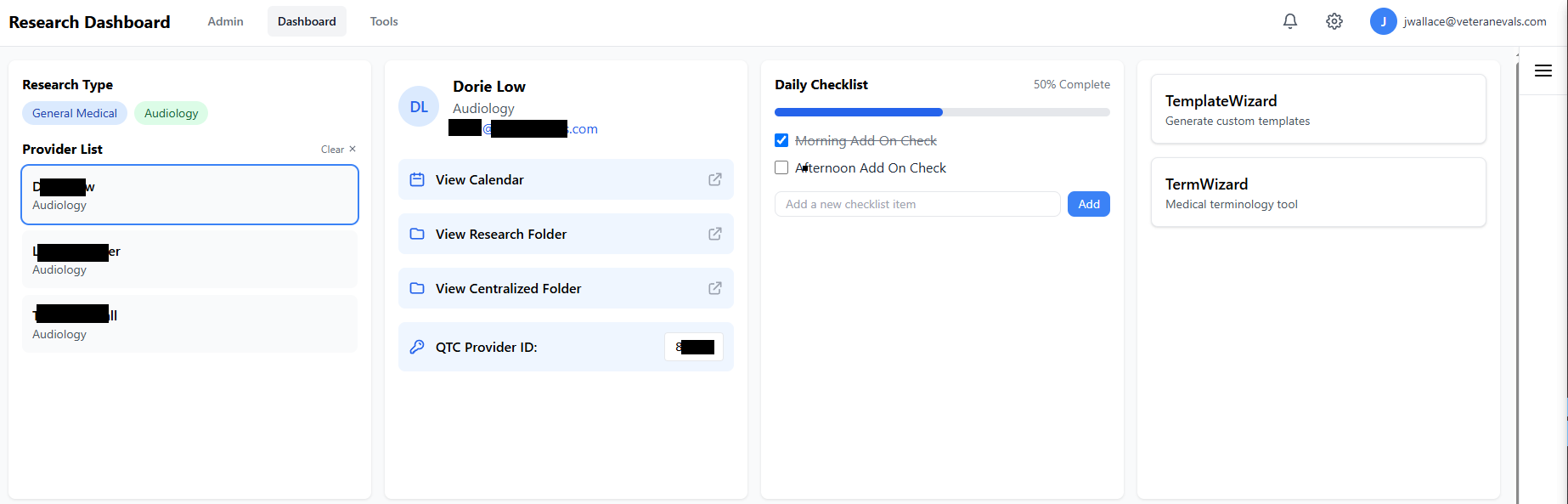Click the Daily Checklist progress bar
This screenshot has height=504, width=1568.
[x=942, y=111]
